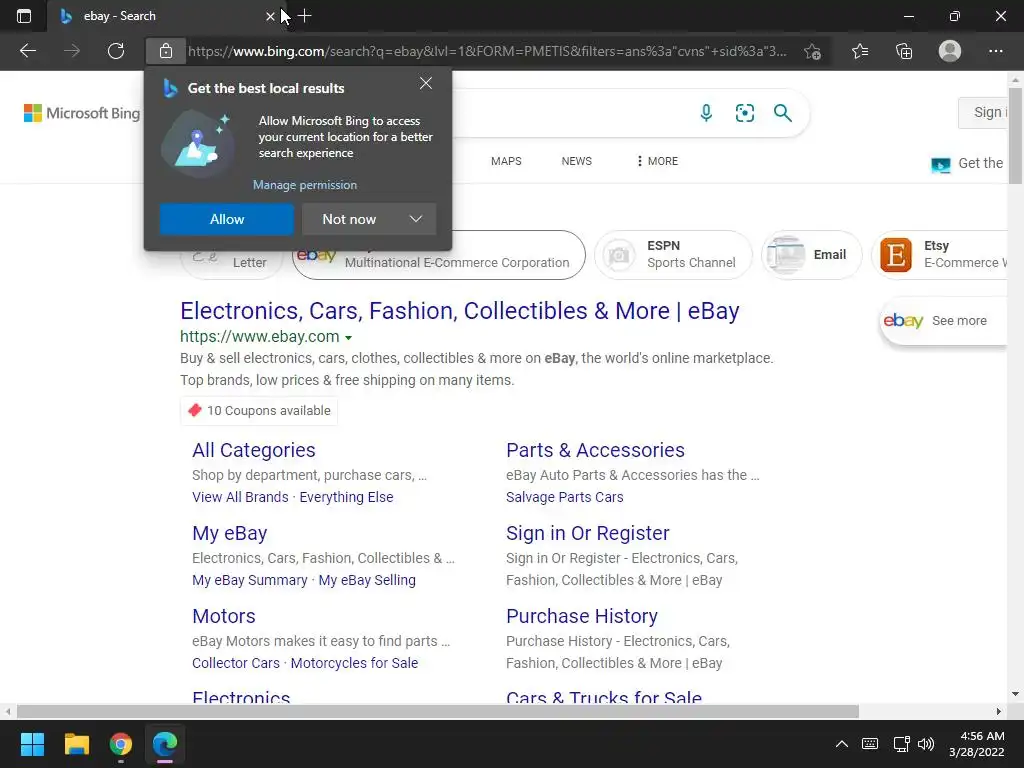This screenshot has width=1024, height=768.
Task: Select the Etsy E-Commerce chip
Action: click(x=940, y=255)
